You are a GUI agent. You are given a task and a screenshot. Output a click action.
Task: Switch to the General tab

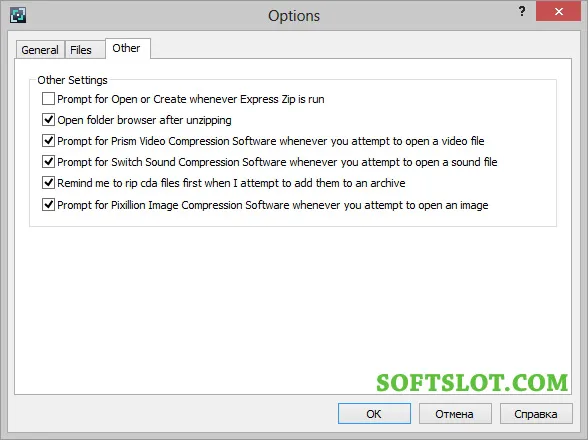point(40,50)
